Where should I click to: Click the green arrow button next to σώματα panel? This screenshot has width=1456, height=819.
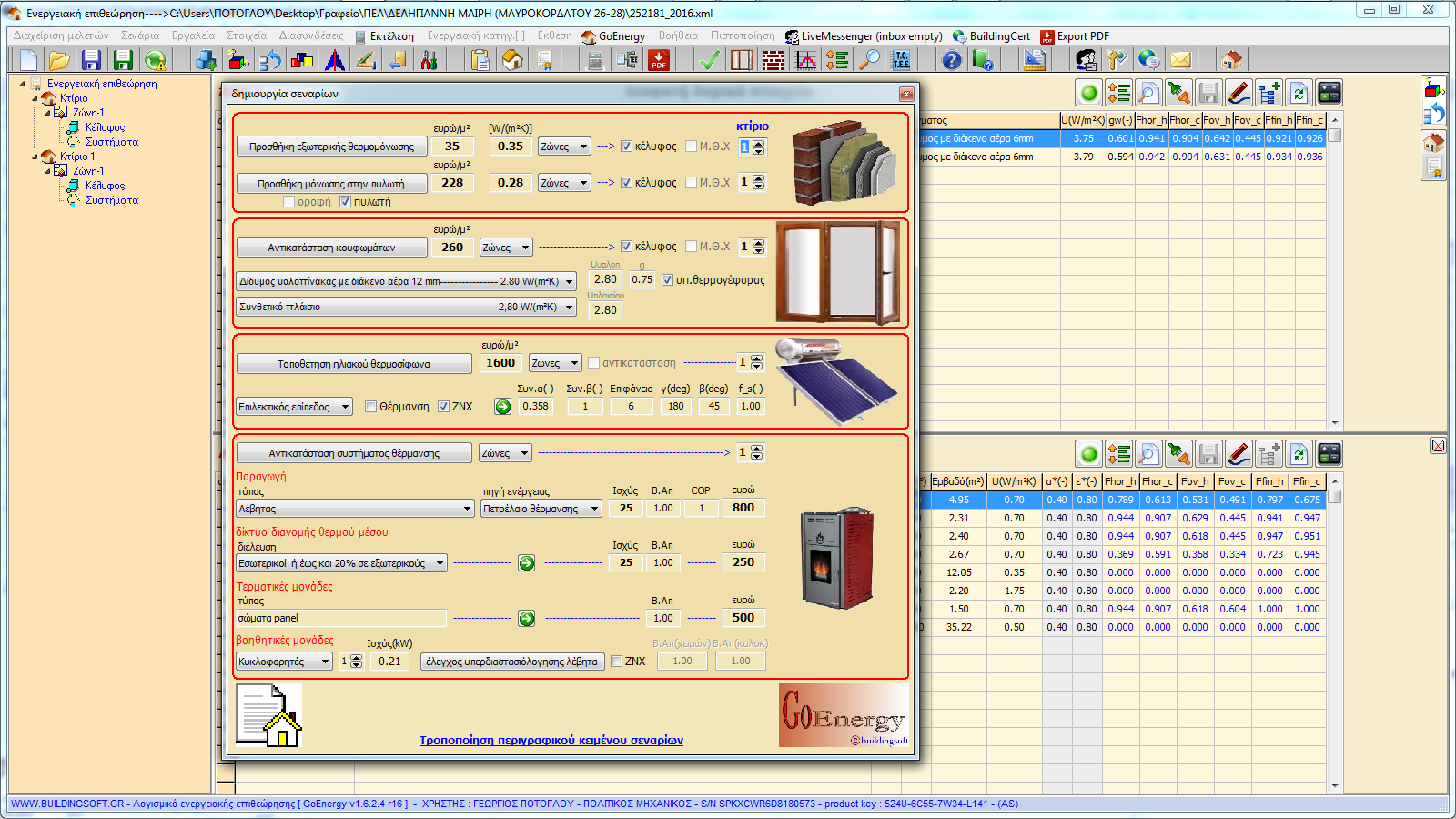pyautogui.click(x=526, y=619)
